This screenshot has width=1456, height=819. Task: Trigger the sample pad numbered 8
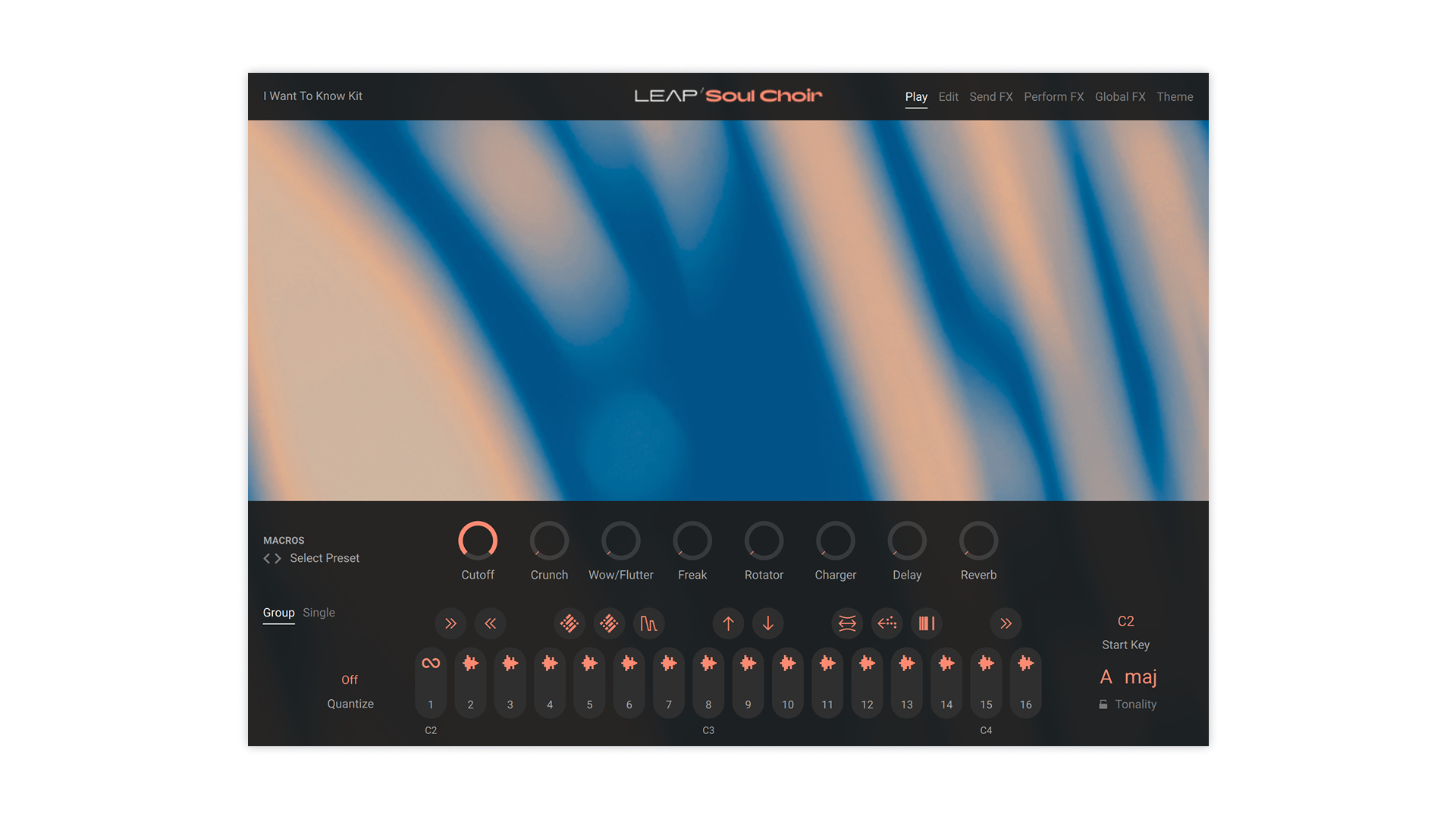click(708, 682)
